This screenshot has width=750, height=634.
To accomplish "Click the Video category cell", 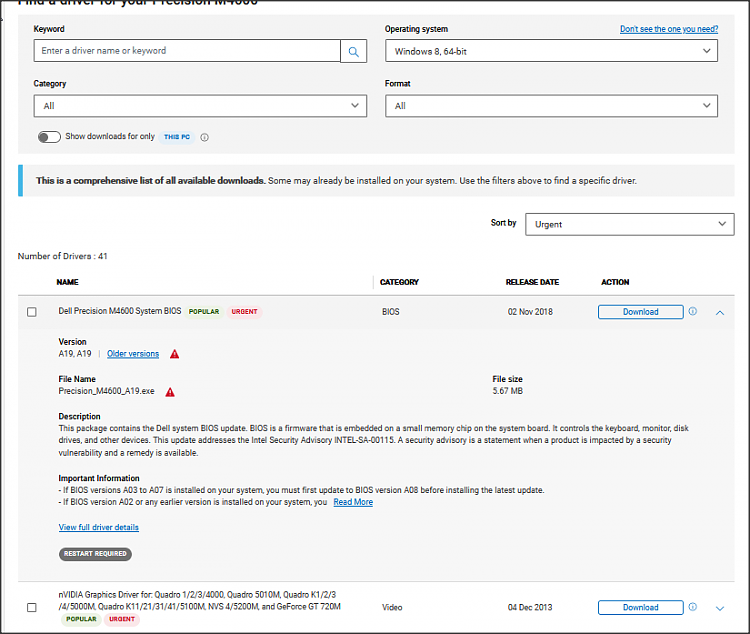I will (x=392, y=607).
